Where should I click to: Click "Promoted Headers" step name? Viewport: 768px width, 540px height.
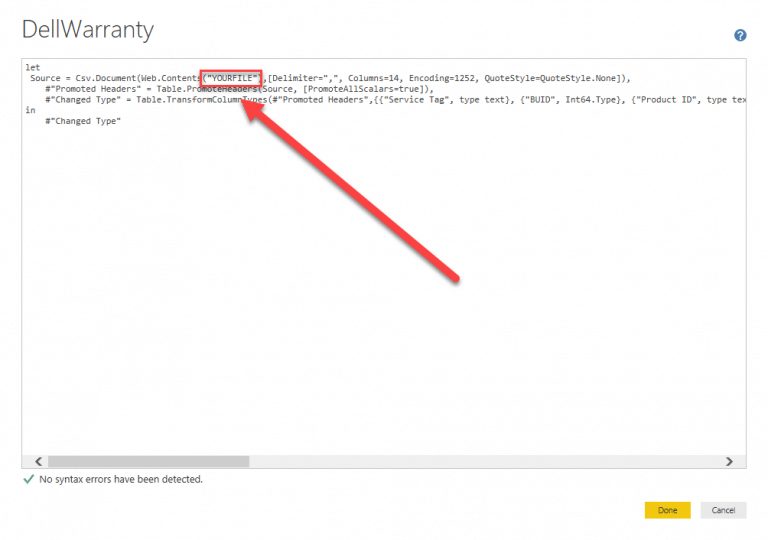(93, 89)
